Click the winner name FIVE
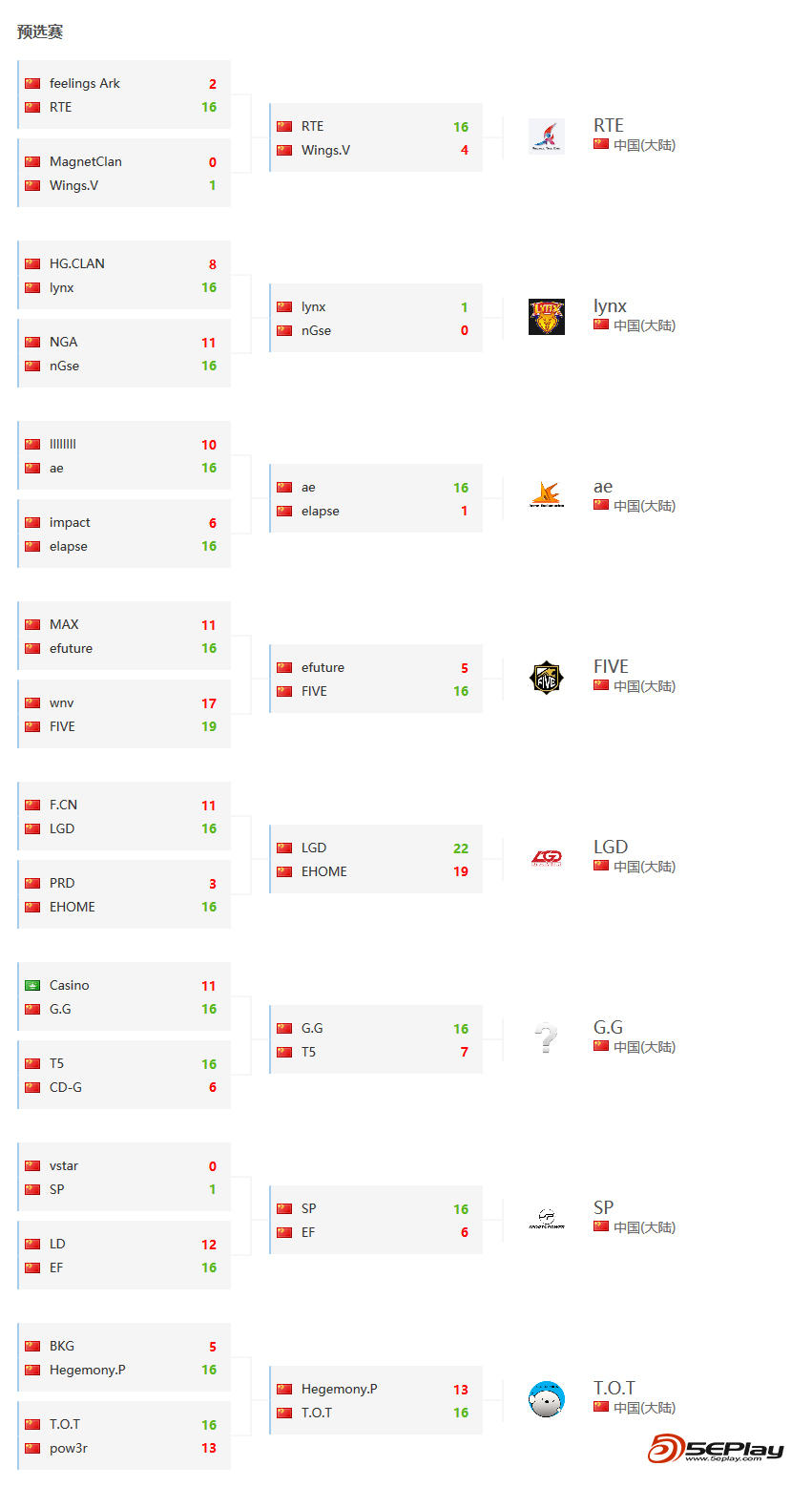The image size is (812, 1487). click(611, 666)
